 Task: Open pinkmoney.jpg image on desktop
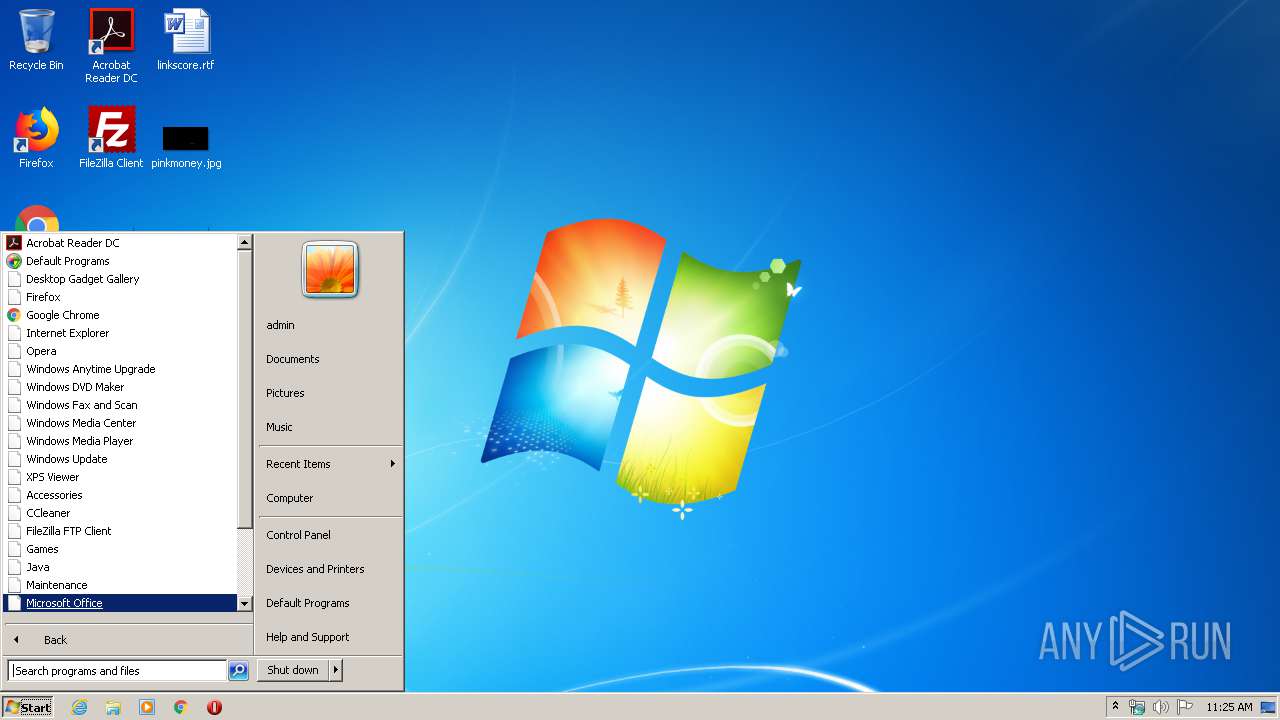186,146
